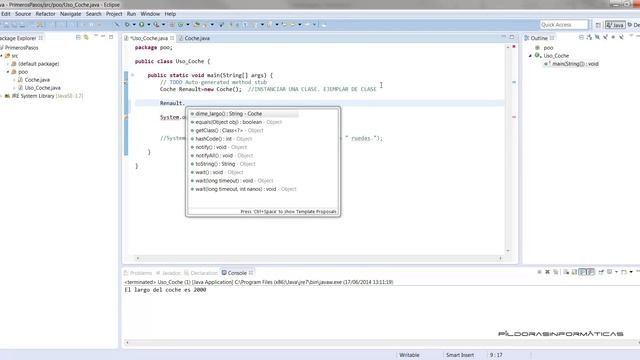This screenshot has height=360, width=640.
Task: Select Uso_Coche.java in Package Explorer
Action: 39,88
